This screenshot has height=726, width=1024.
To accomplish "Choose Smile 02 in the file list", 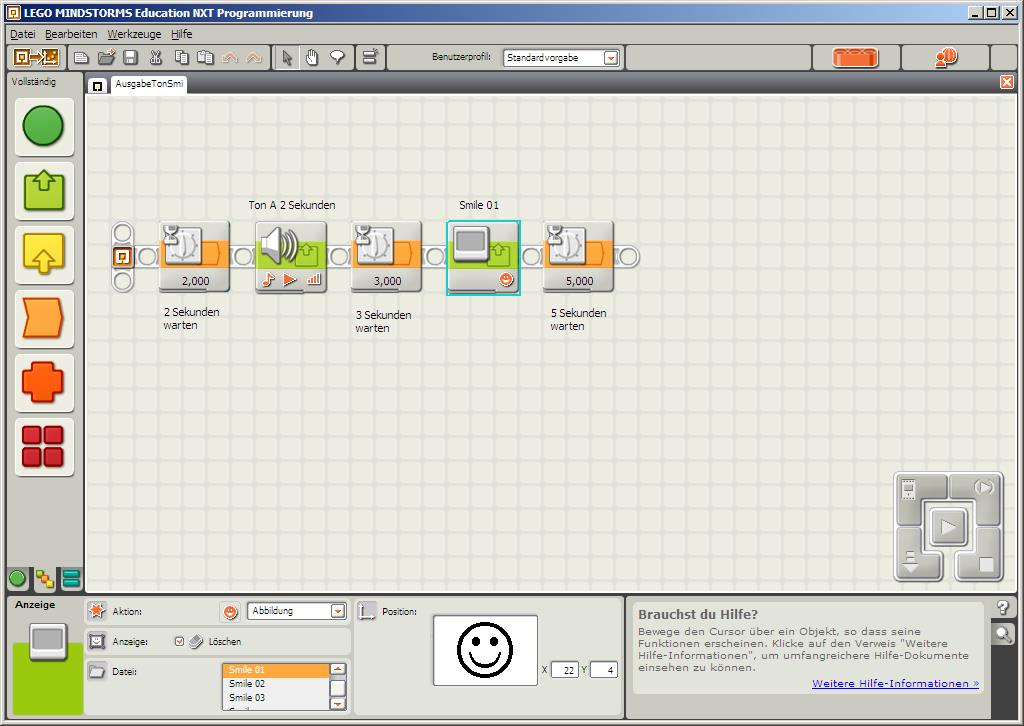I will point(247,684).
